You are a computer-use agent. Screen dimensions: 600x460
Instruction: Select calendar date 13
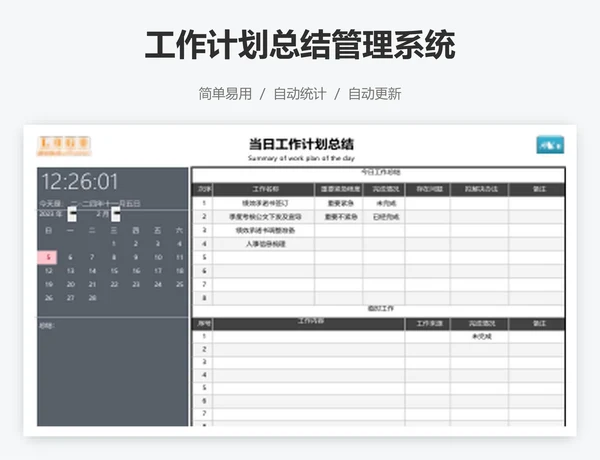coord(70,271)
